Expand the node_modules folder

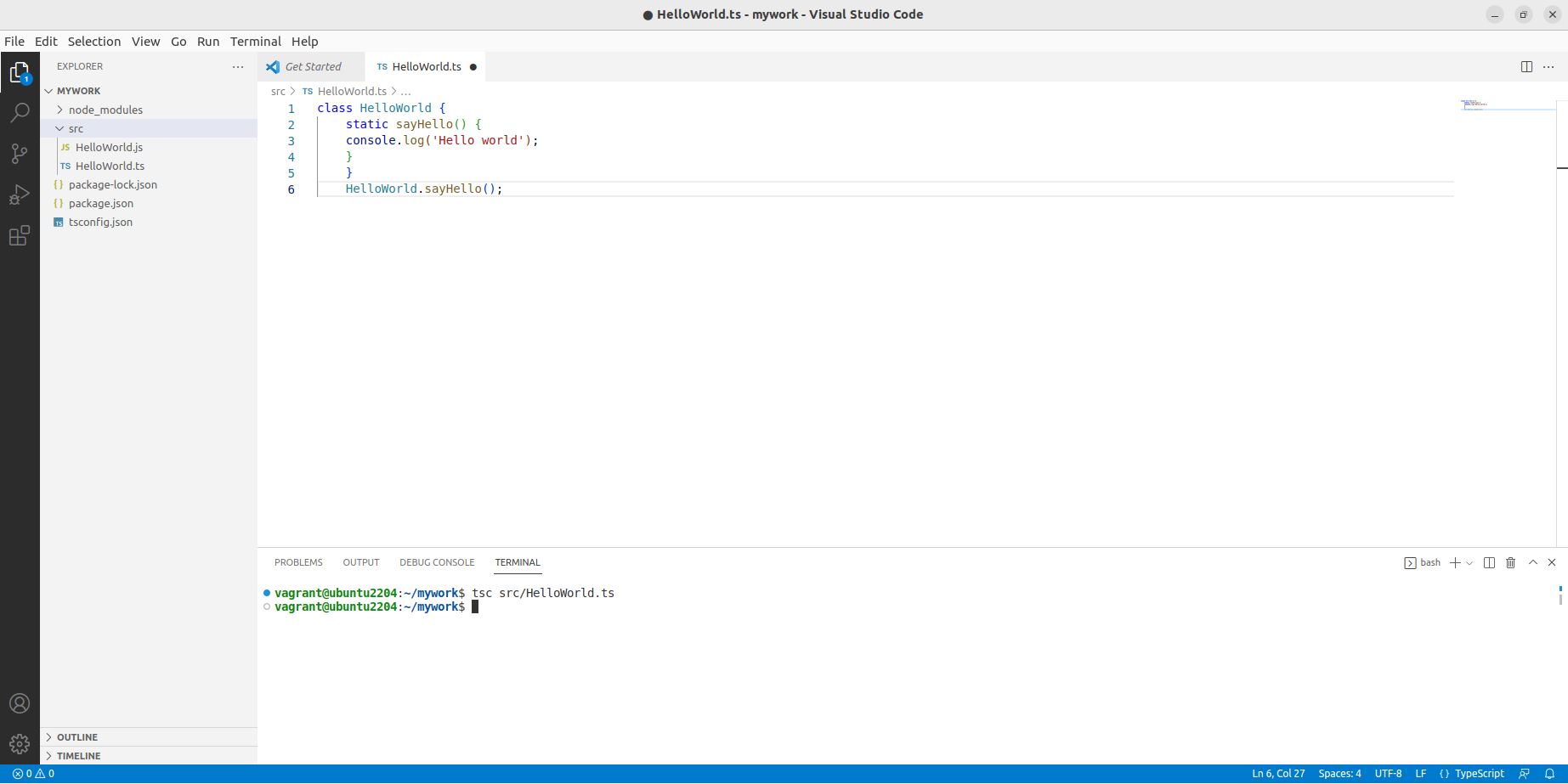coord(105,110)
